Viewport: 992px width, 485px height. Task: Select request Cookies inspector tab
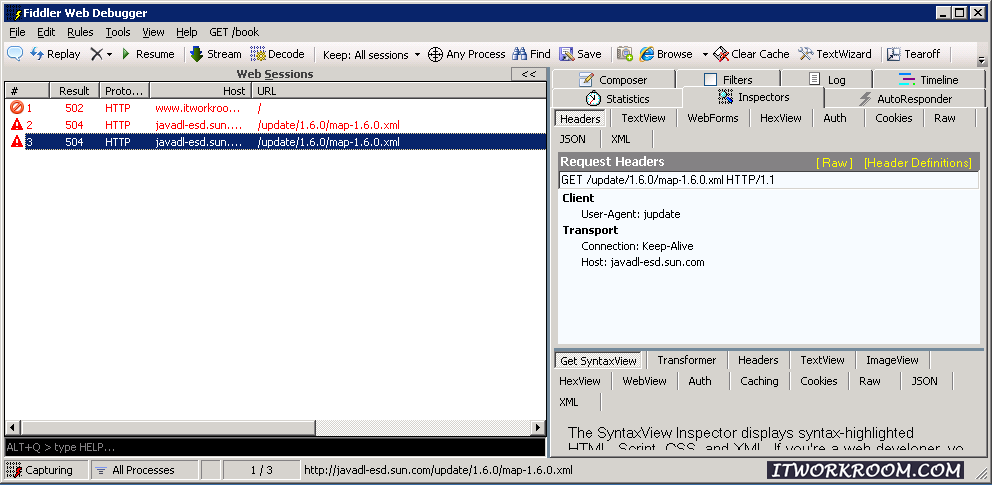893,118
